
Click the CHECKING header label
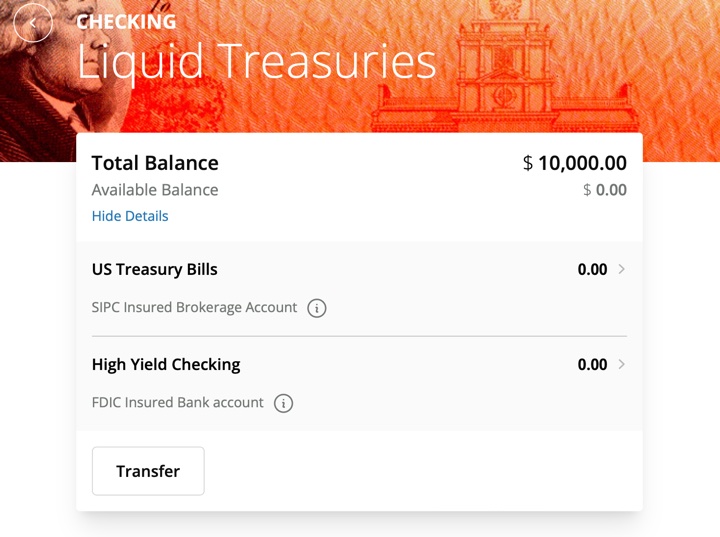pyautogui.click(x=126, y=22)
